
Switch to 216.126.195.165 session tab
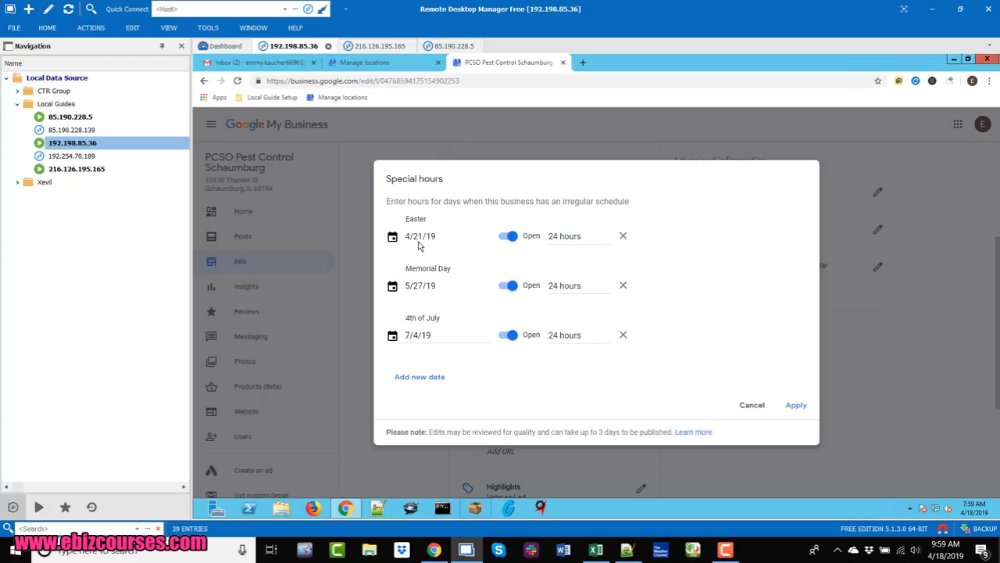(374, 46)
